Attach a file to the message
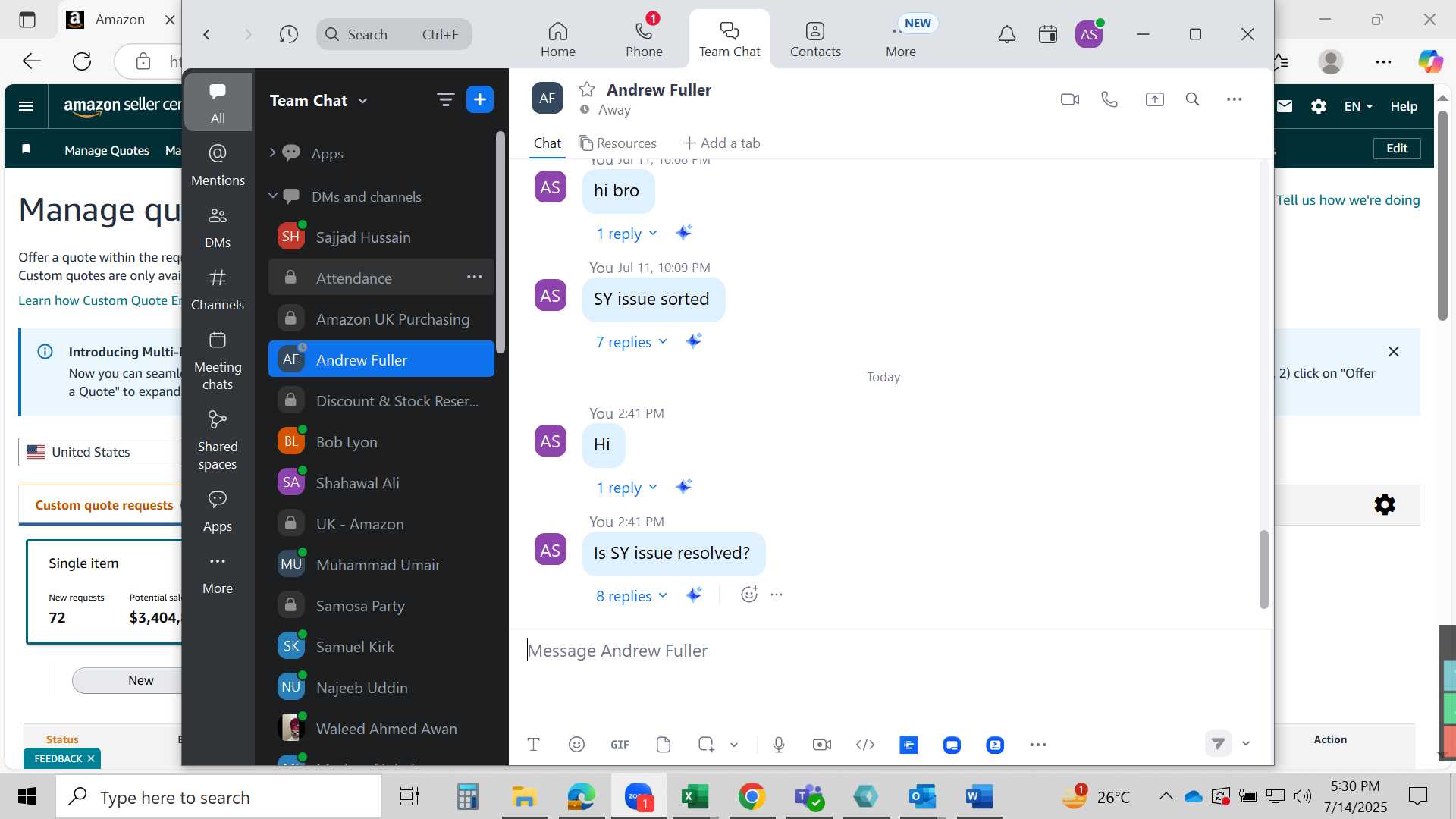1456x819 pixels. point(664,745)
